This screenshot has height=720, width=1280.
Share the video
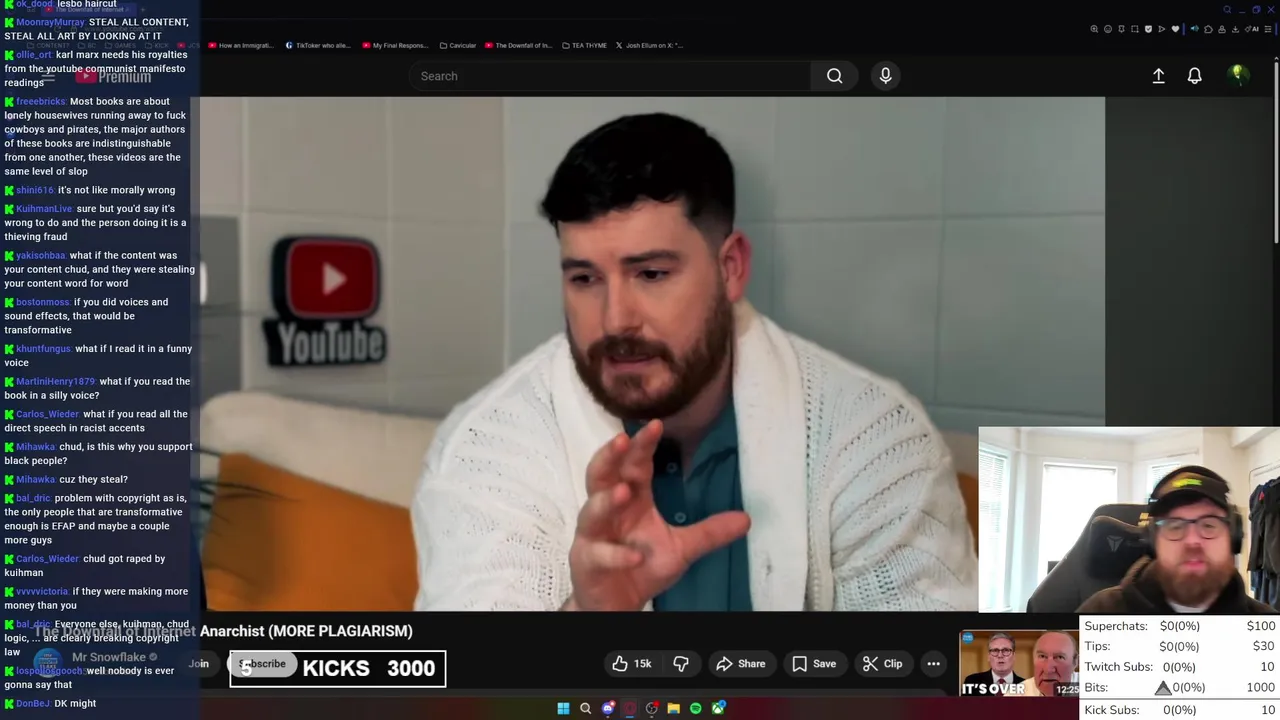click(x=741, y=664)
